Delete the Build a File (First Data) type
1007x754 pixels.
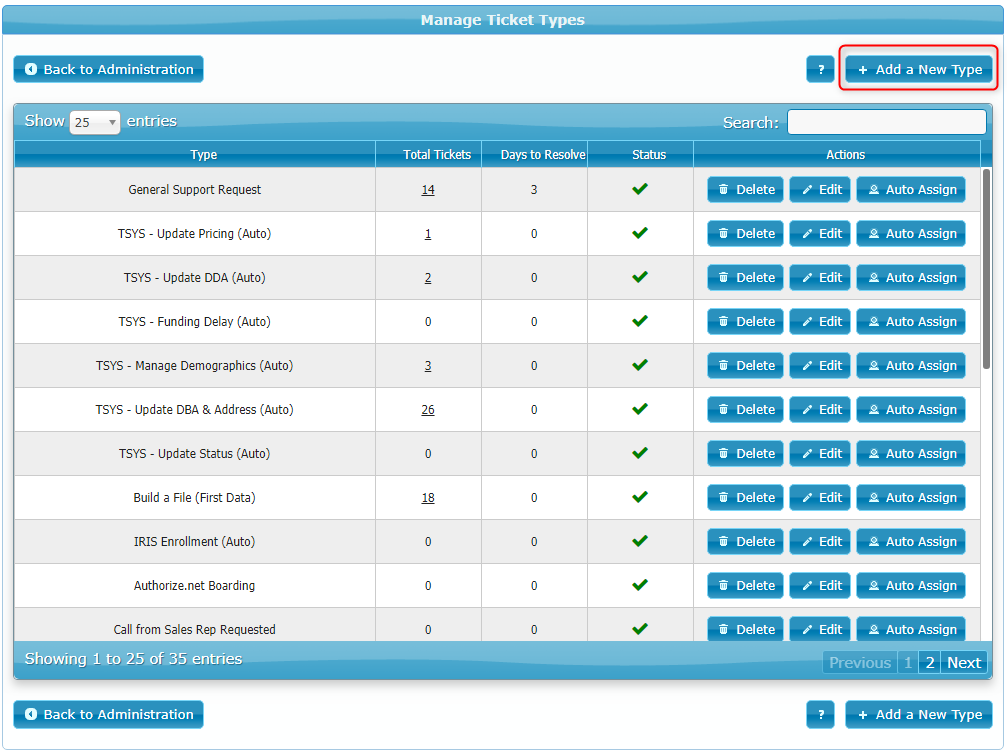coord(745,498)
